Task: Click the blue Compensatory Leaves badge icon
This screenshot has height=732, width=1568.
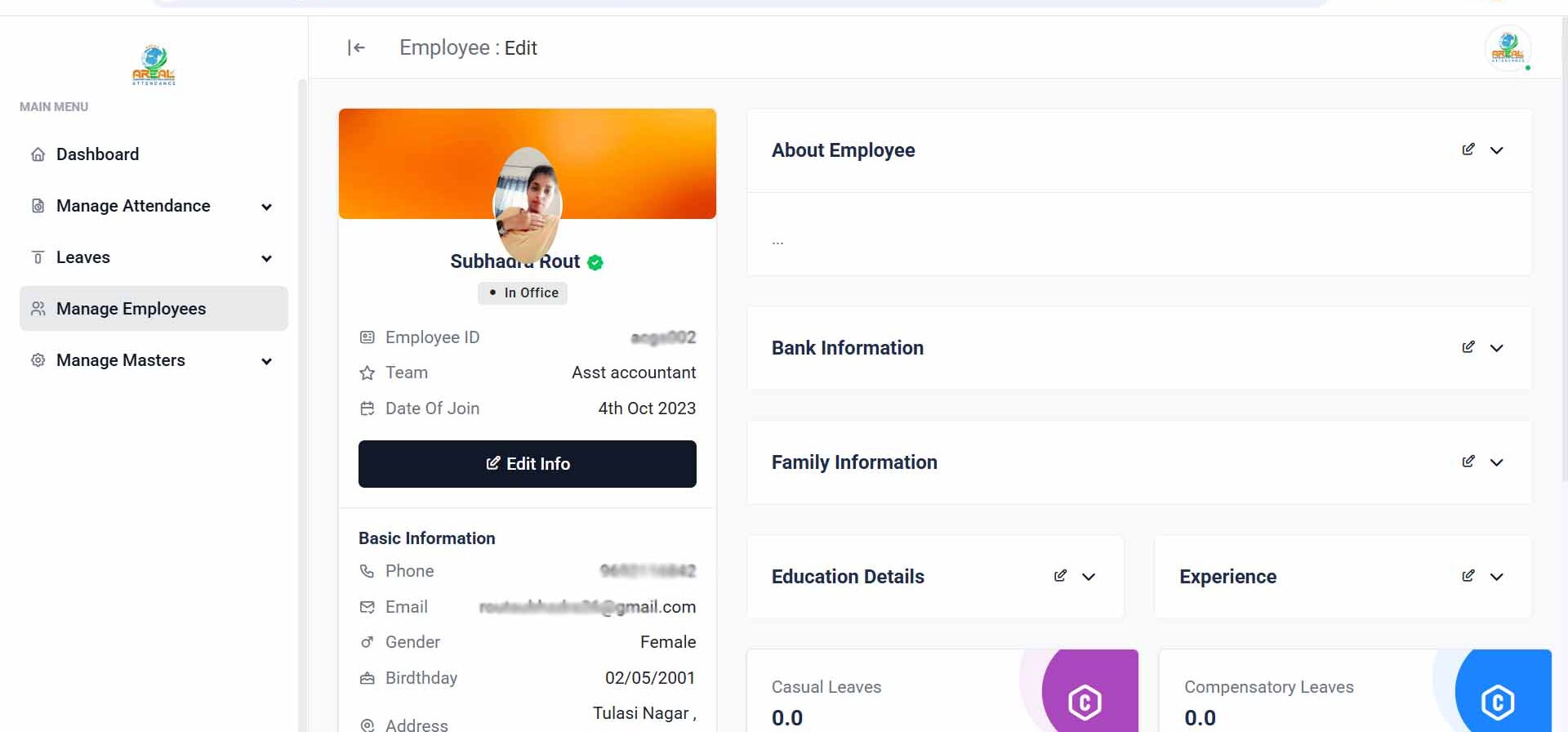Action: [x=1497, y=701]
